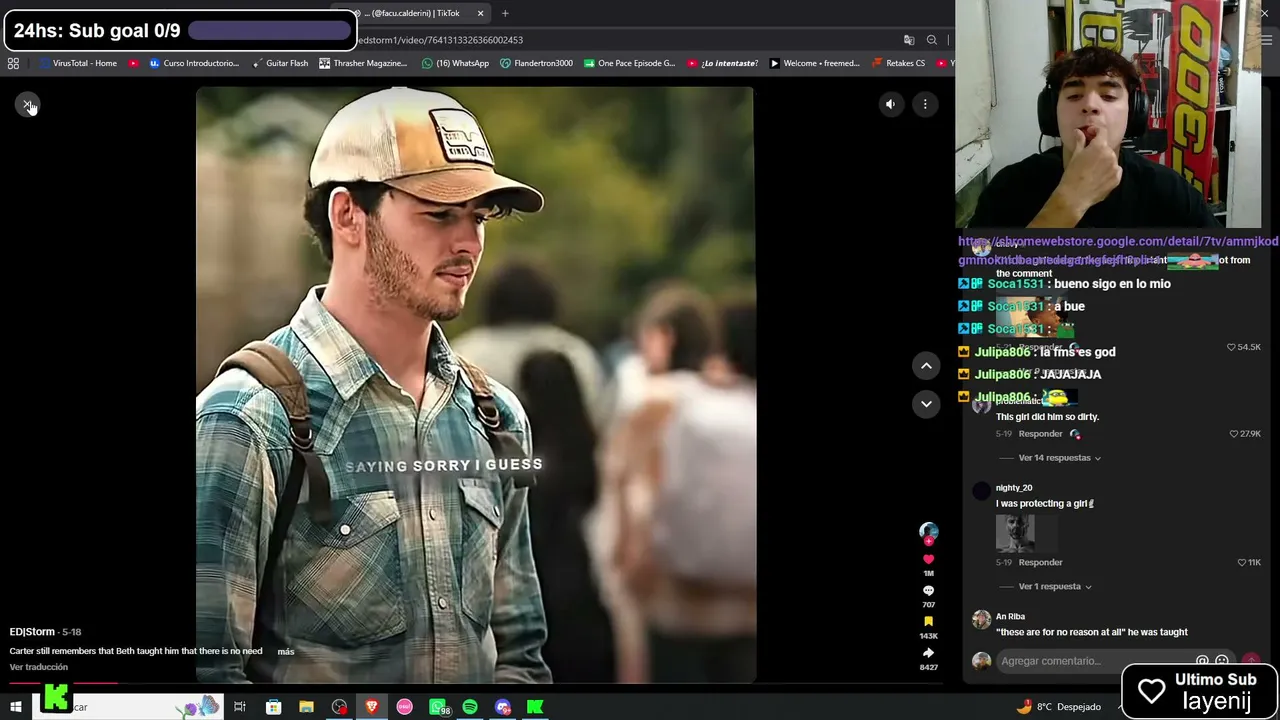Image resolution: width=1280 pixels, height=720 pixels.
Task: Open osu! from the taskbar
Action: coord(405,707)
